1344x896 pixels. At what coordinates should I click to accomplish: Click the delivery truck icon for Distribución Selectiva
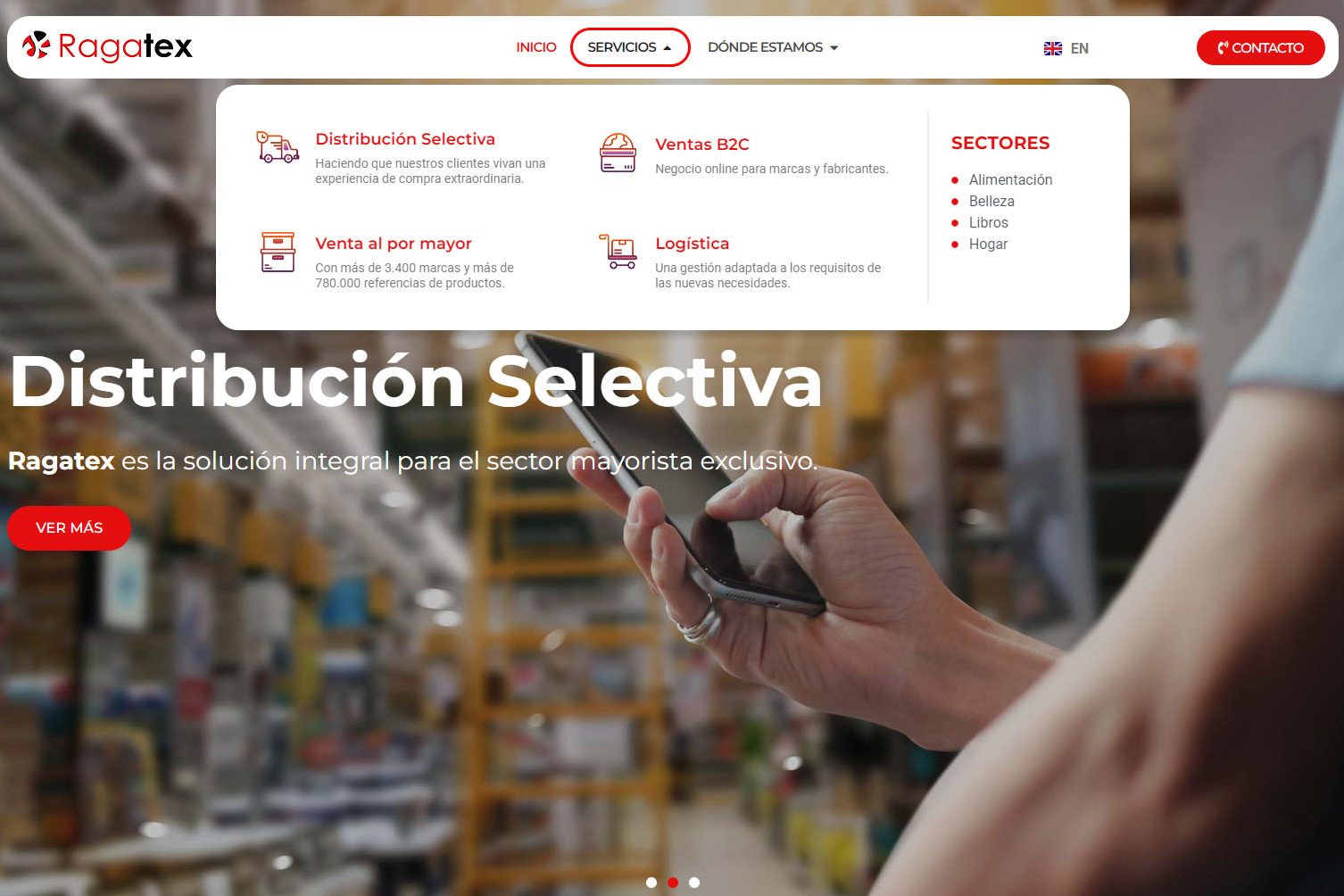coord(278,147)
